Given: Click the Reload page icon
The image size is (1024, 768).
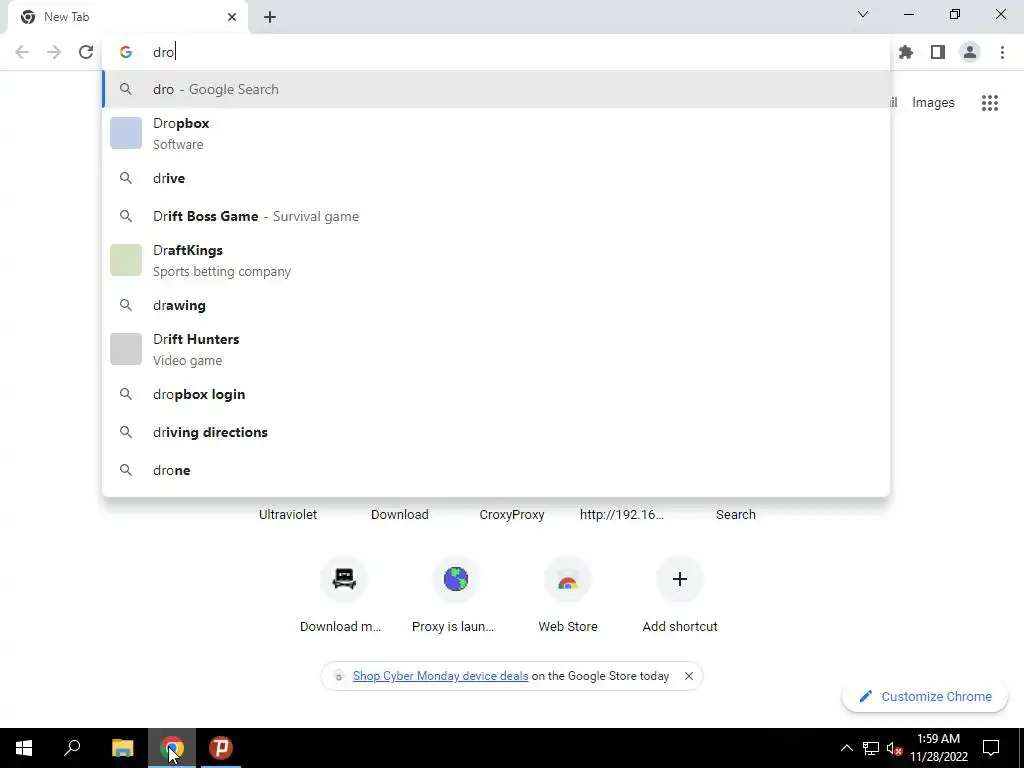Looking at the screenshot, I should [x=86, y=52].
